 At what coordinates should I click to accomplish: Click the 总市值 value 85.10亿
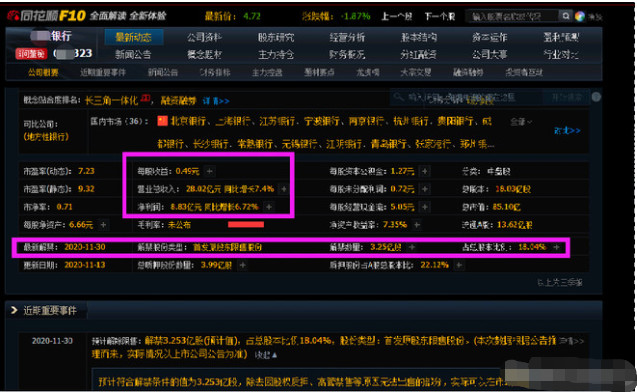pyautogui.click(x=506, y=207)
